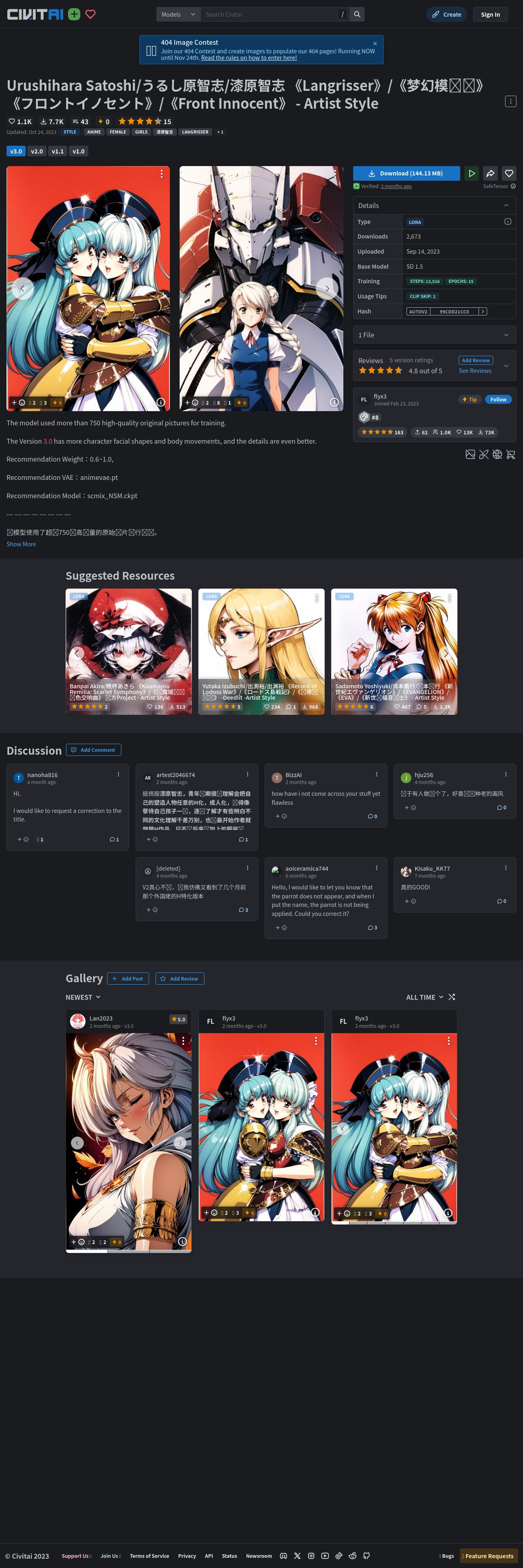The width and height of the screenshot is (523, 1568).
Task: Select the v3.0 version tab
Action: point(16,151)
